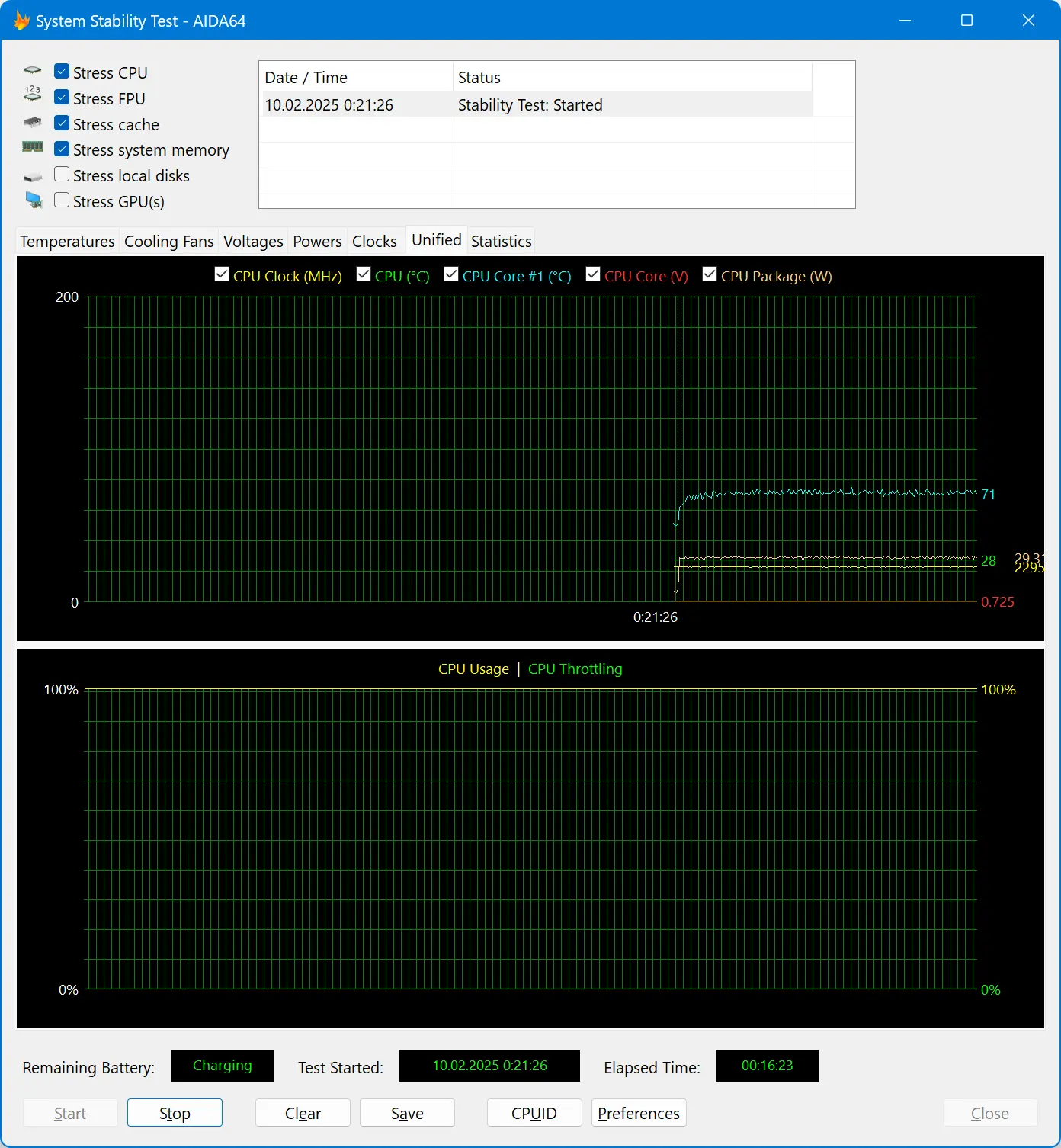The height and width of the screenshot is (1148, 1061).
Task: Open Preferences
Action: click(x=639, y=1113)
